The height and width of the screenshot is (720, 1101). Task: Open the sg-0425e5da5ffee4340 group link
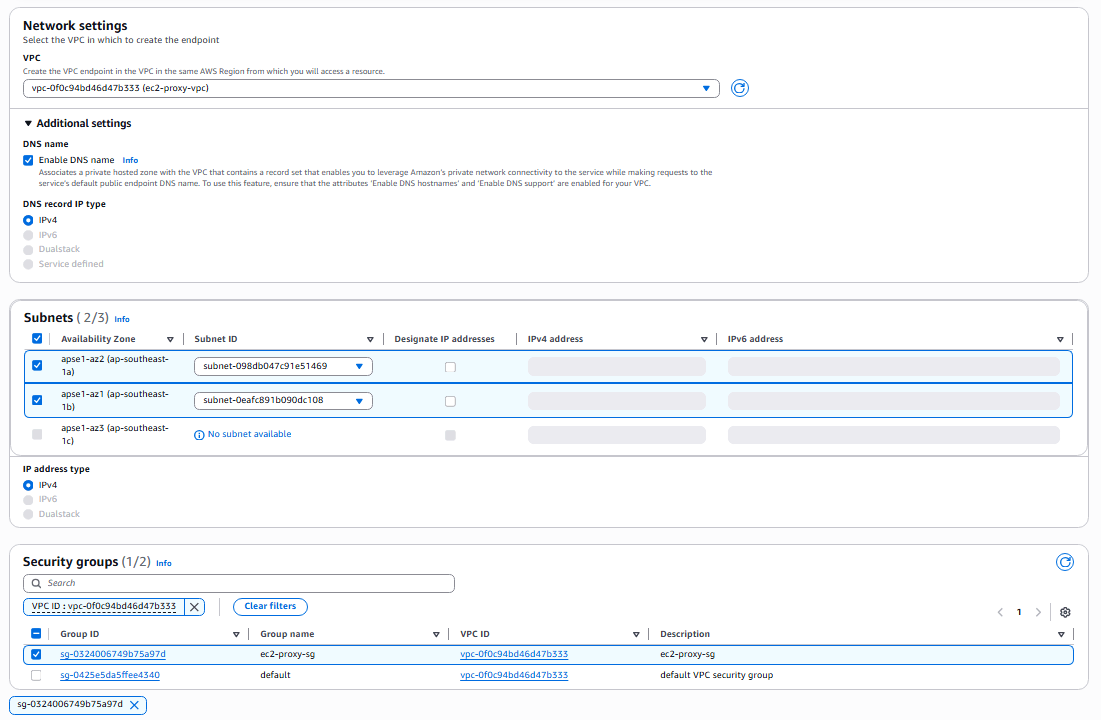110,675
